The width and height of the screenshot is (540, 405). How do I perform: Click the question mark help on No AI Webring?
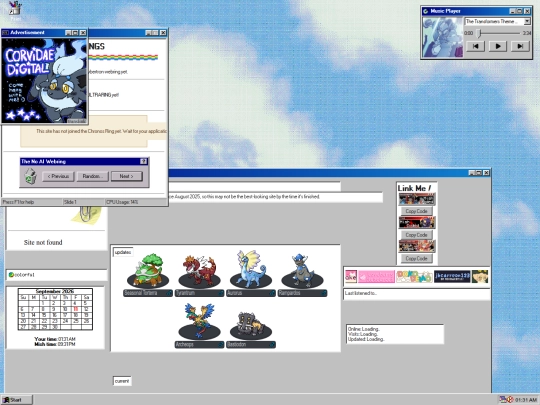pos(143,161)
